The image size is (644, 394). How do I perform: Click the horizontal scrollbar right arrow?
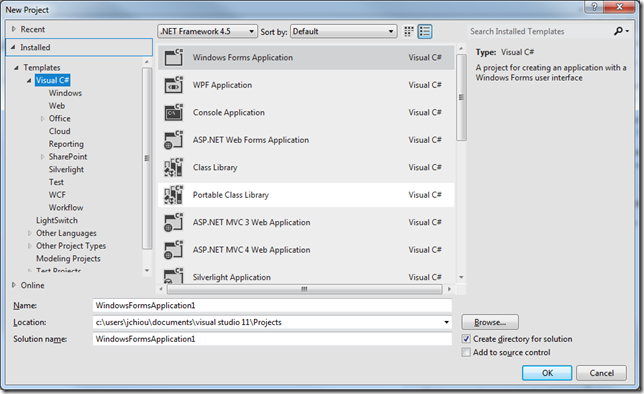coord(449,289)
